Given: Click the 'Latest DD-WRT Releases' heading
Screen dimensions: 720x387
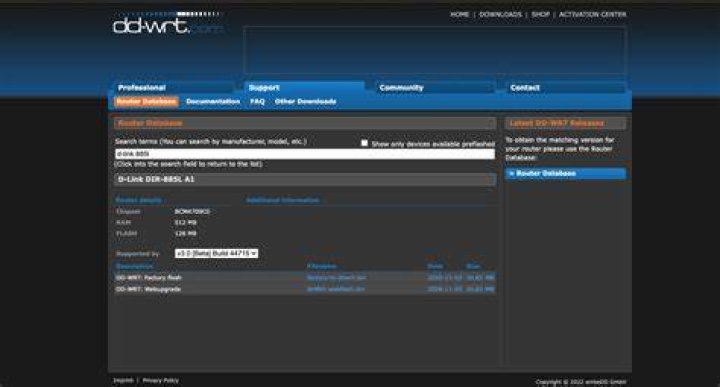Looking at the screenshot, I should [557, 123].
